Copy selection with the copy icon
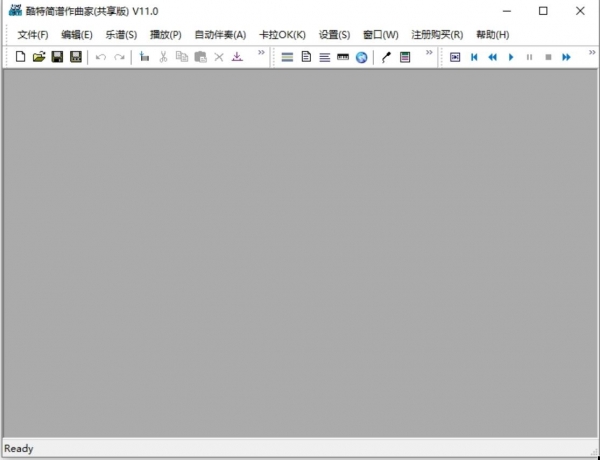Screen dimensions: 600x460 coord(182,57)
